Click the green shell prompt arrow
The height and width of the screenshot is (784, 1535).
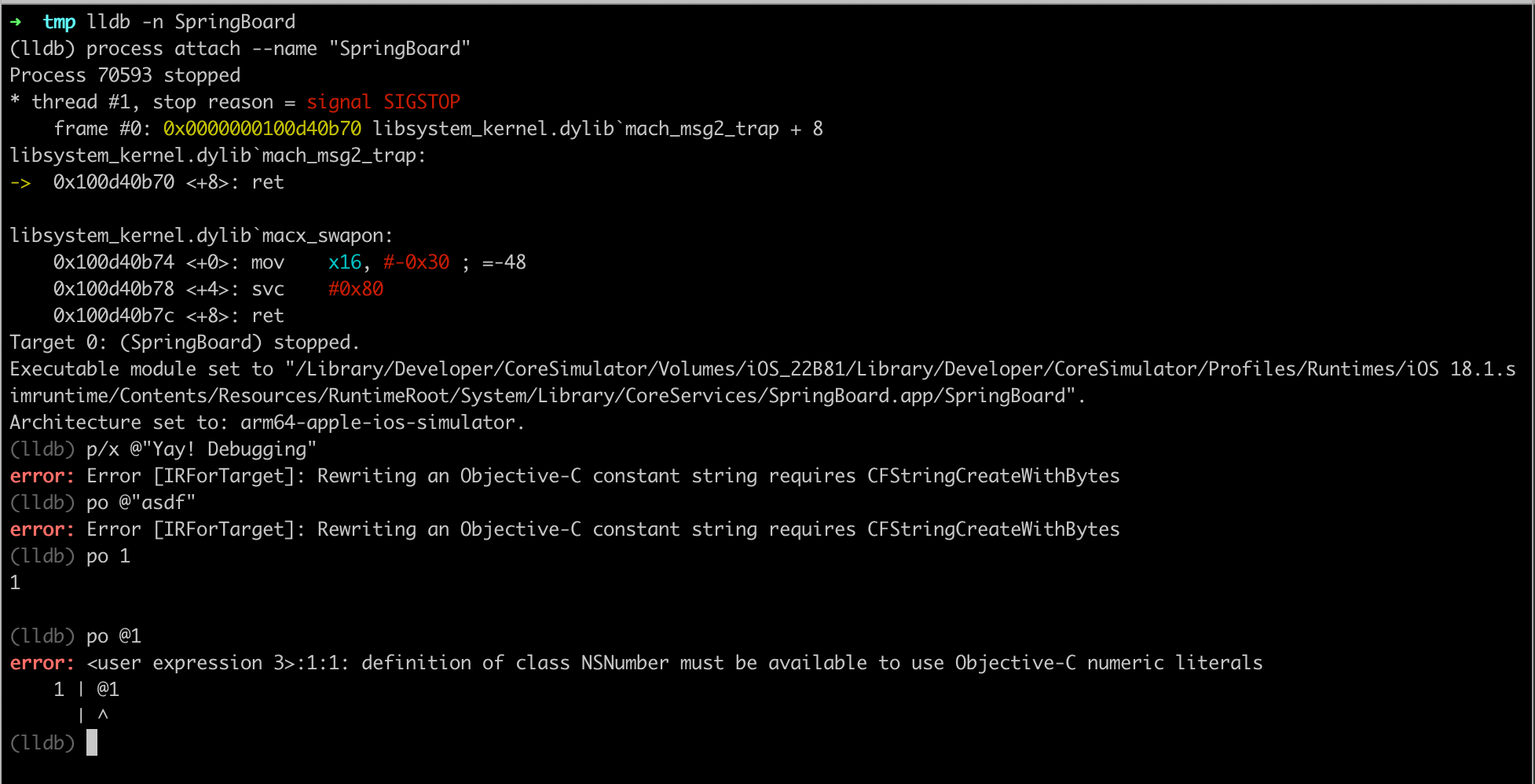click(16, 22)
